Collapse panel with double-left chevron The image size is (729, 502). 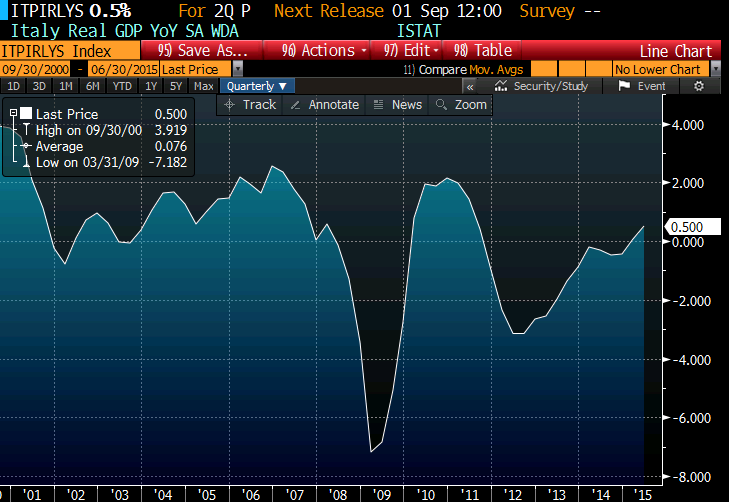[x=470, y=86]
